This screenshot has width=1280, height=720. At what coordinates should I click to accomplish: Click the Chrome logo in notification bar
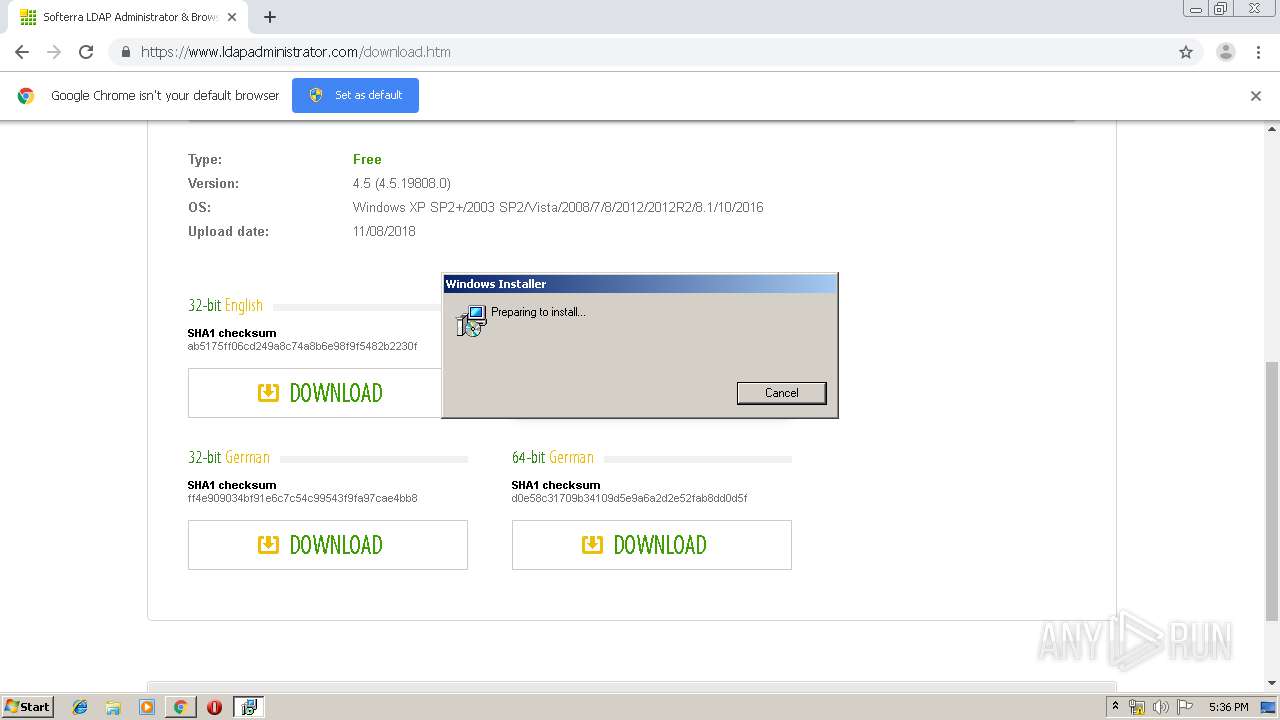26,96
